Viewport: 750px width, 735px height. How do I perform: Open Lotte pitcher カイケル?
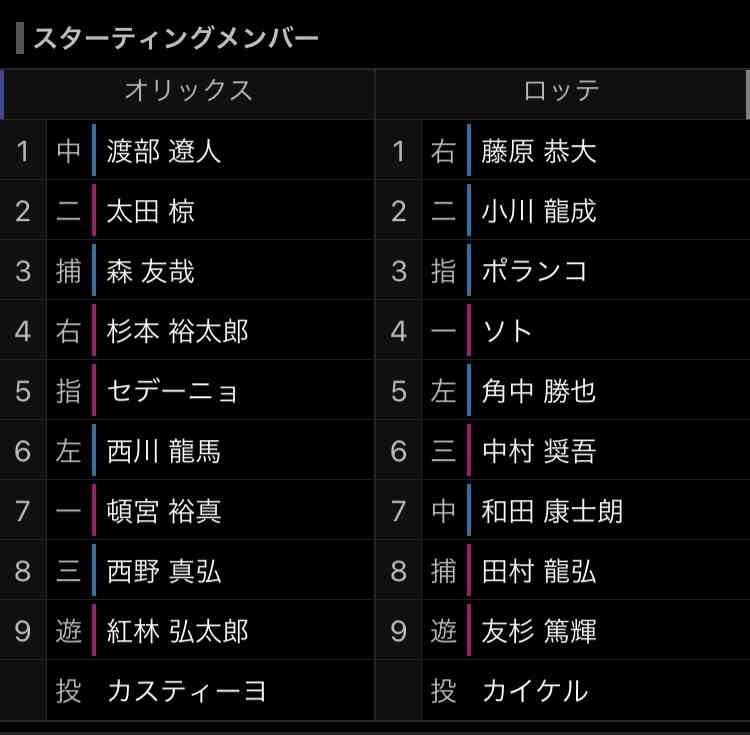(x=535, y=691)
